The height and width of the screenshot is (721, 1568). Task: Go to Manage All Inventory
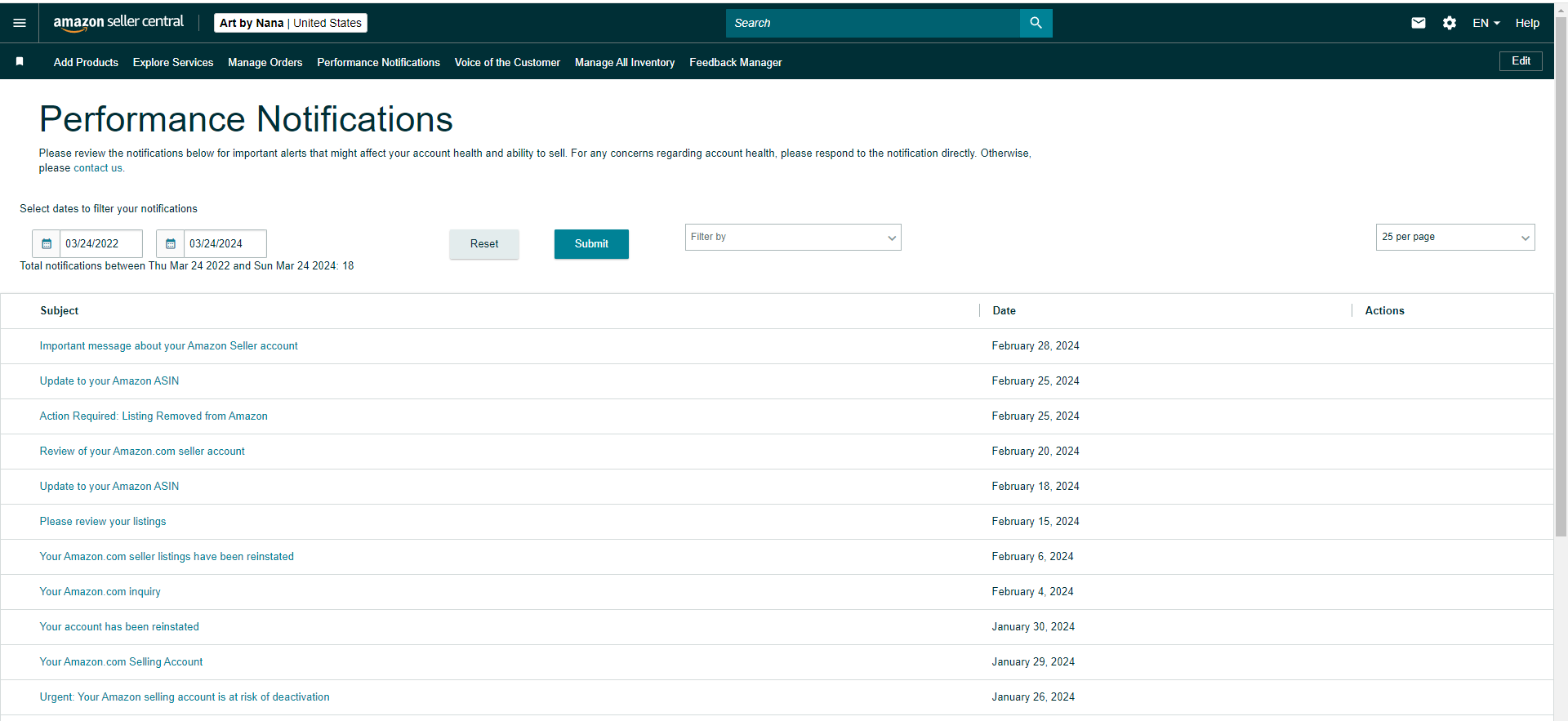coord(625,62)
